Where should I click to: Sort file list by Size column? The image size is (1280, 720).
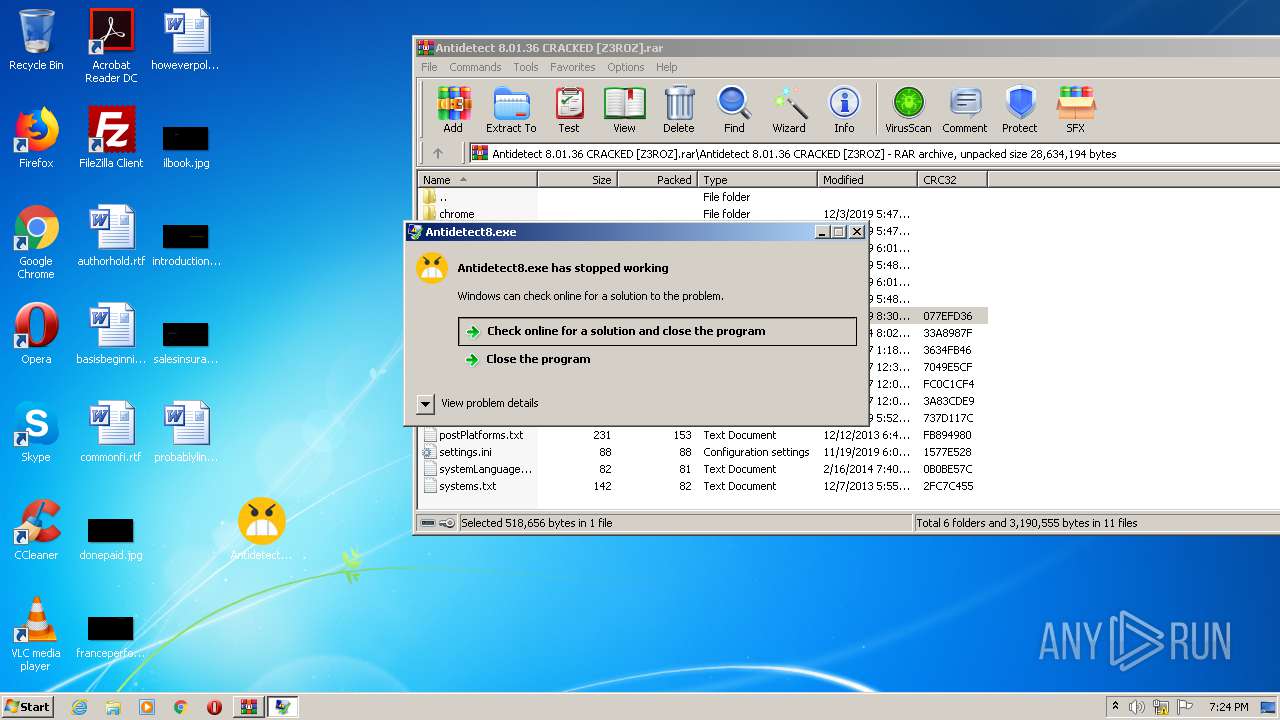(578, 180)
